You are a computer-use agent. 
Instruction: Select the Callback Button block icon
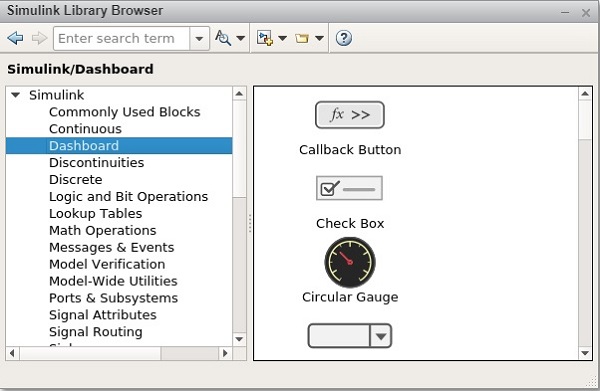pyautogui.click(x=350, y=115)
